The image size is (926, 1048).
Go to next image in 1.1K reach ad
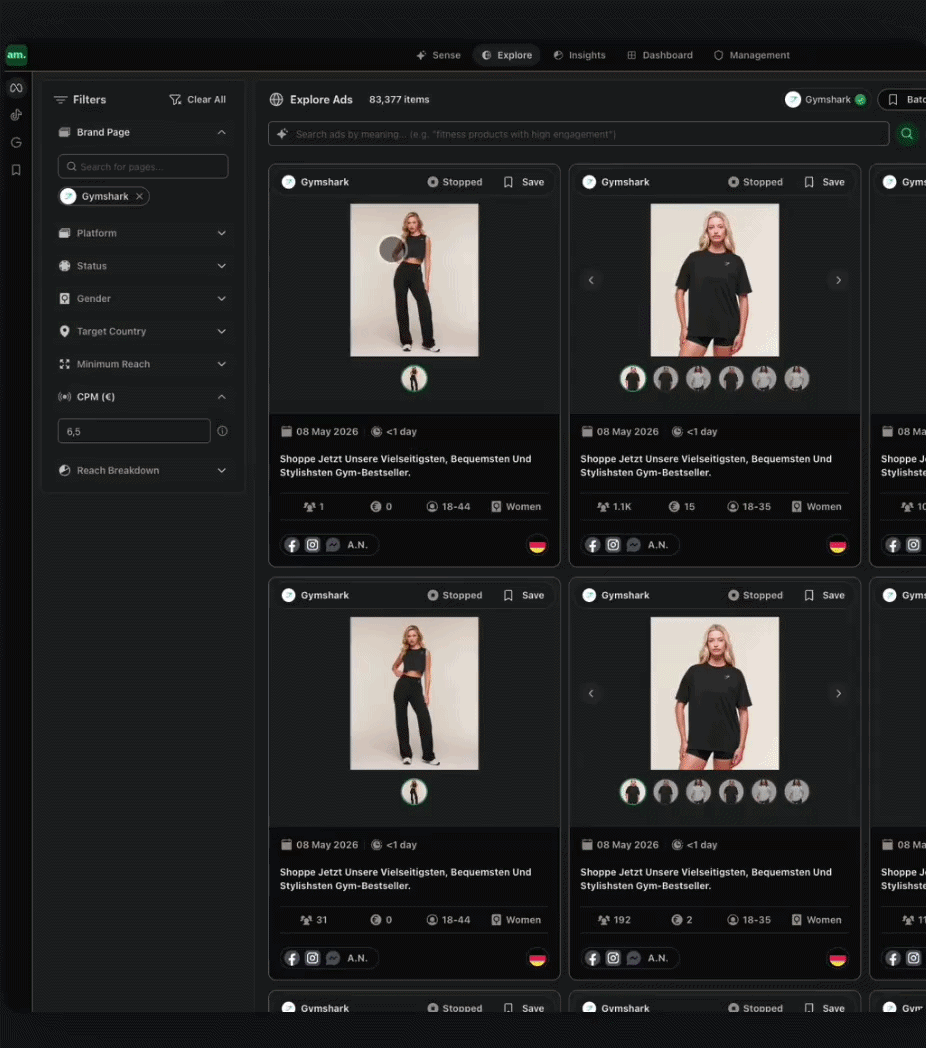[x=838, y=280]
